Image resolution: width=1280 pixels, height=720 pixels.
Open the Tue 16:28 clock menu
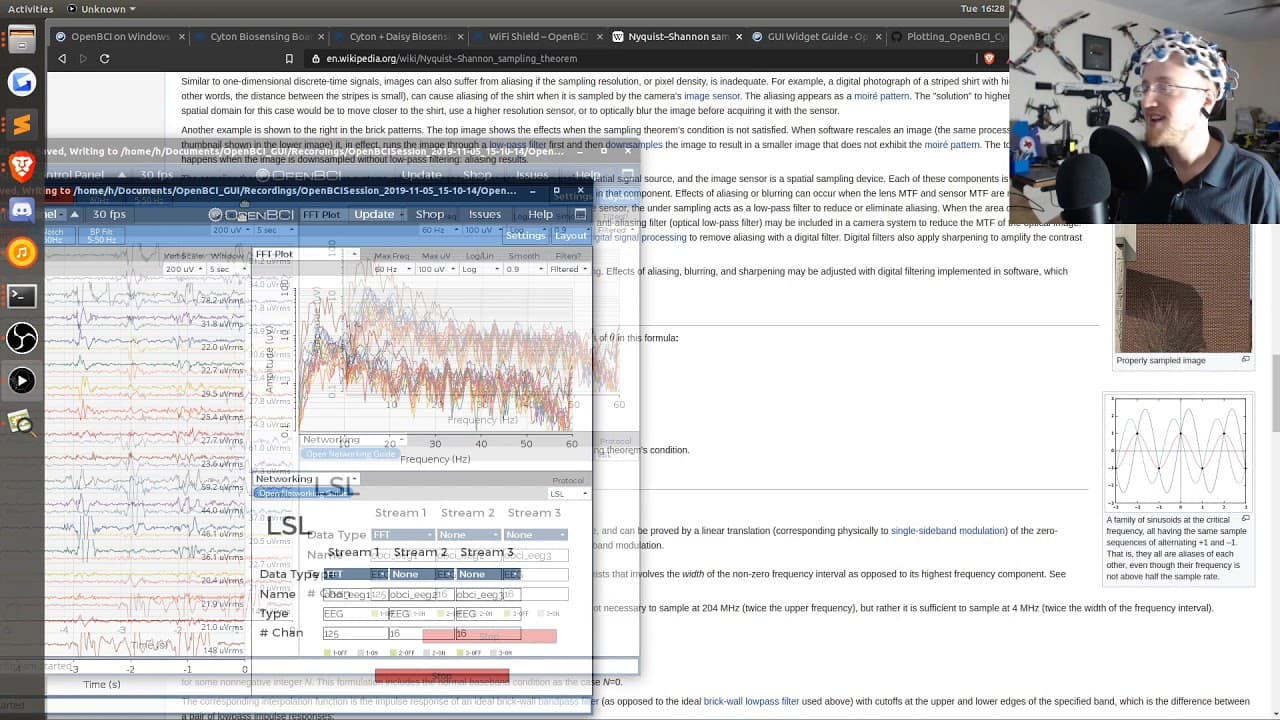point(982,9)
